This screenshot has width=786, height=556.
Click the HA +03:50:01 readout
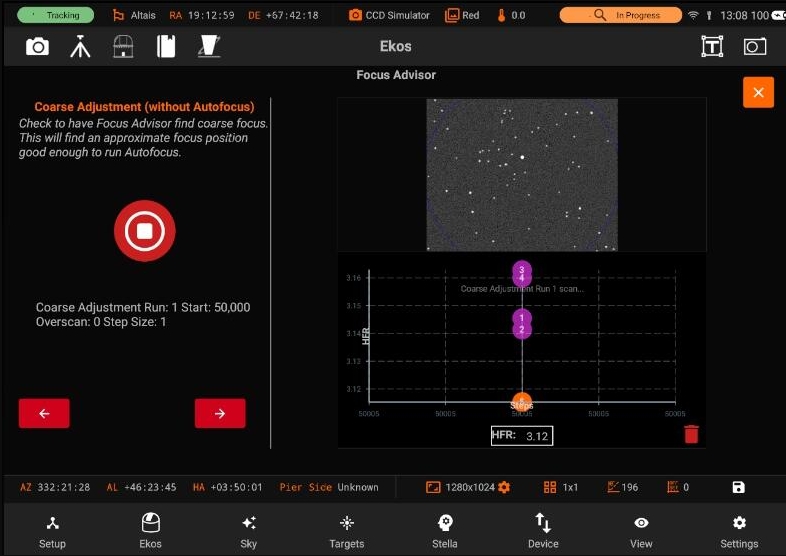228,487
